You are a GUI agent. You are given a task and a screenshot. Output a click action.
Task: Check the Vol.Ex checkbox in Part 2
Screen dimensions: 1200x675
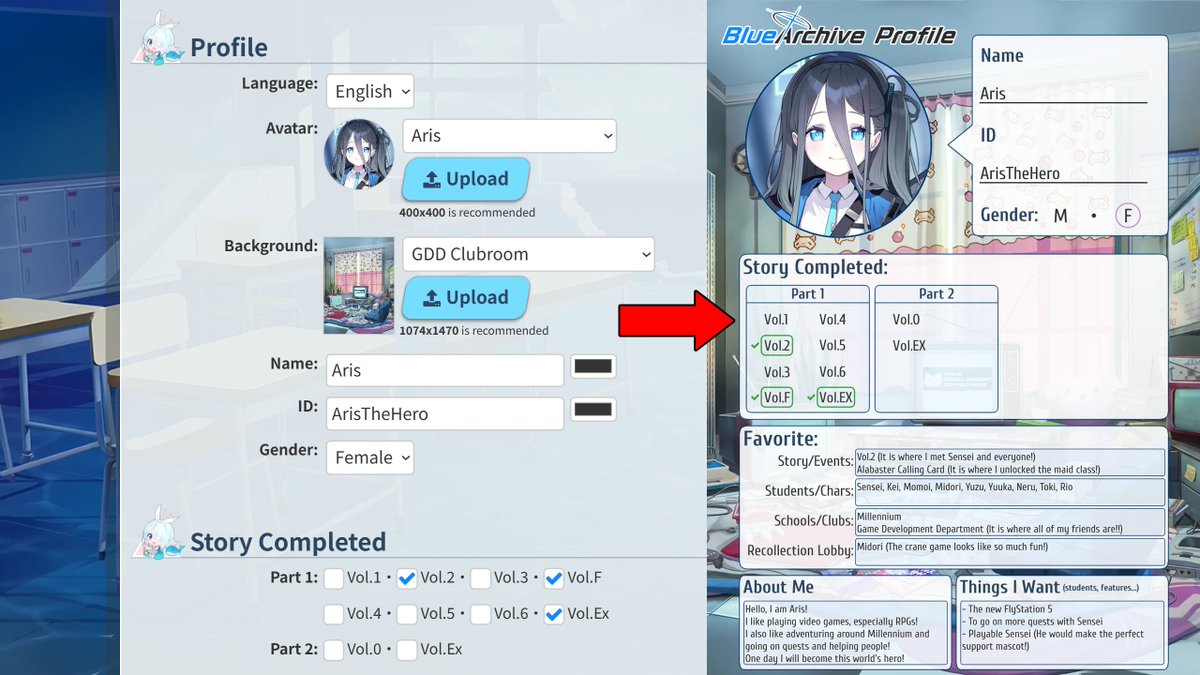(407, 650)
